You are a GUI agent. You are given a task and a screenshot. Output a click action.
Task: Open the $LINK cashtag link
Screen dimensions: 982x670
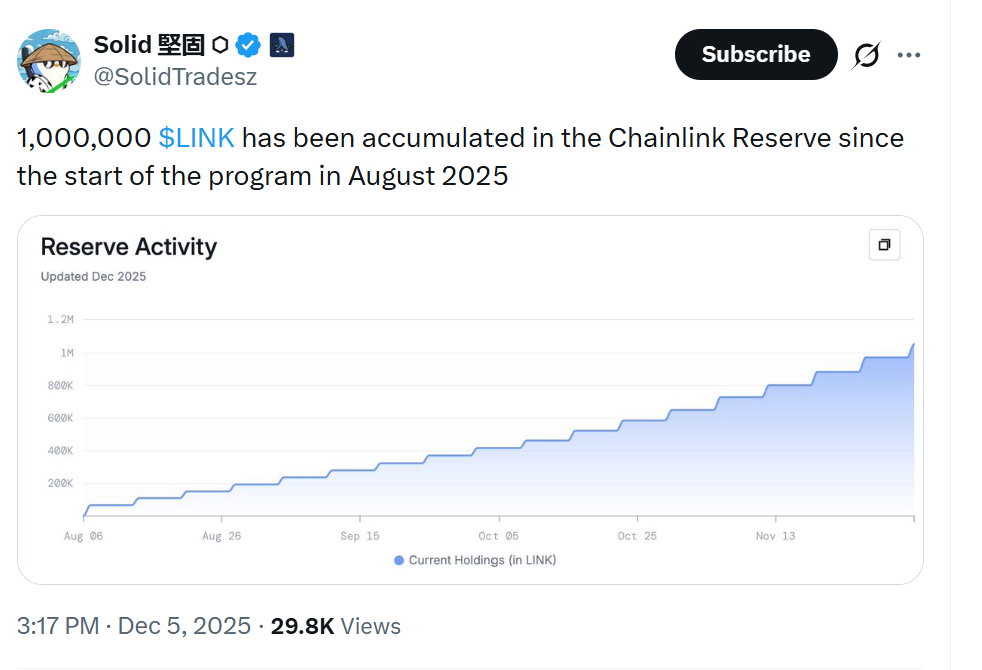[x=197, y=138]
